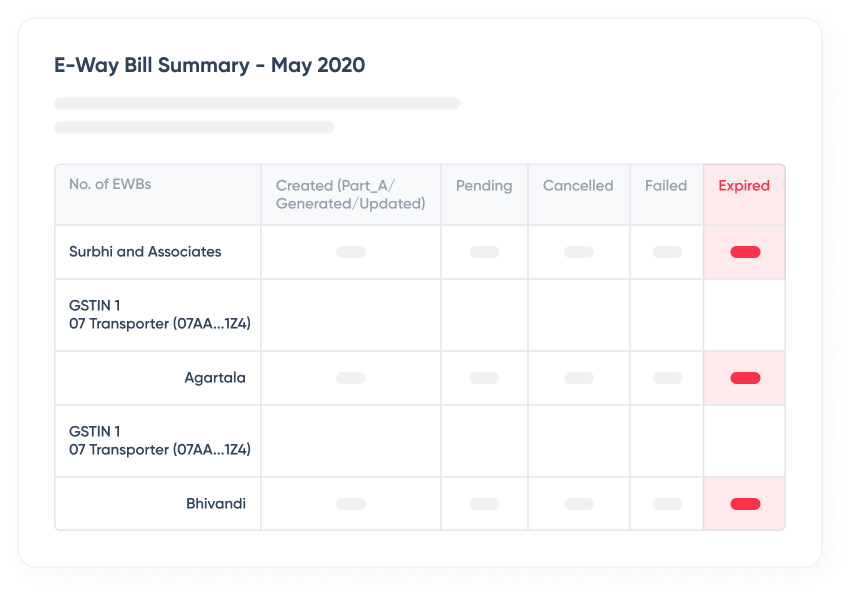The image size is (850, 596).
Task: Click the Pending value pill for Bhivandi
Action: coord(484,504)
